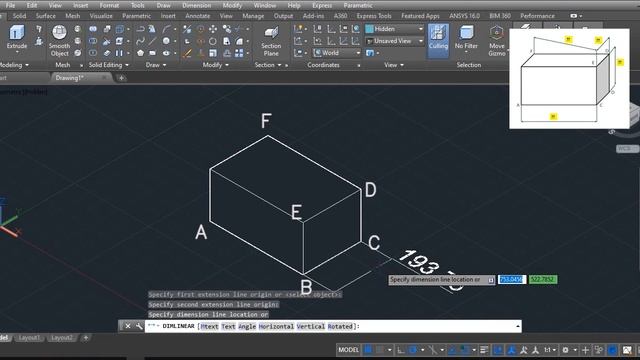The width and height of the screenshot is (640, 360).
Task: Toggle 2D object snap in status bar
Action: [x=464, y=350]
